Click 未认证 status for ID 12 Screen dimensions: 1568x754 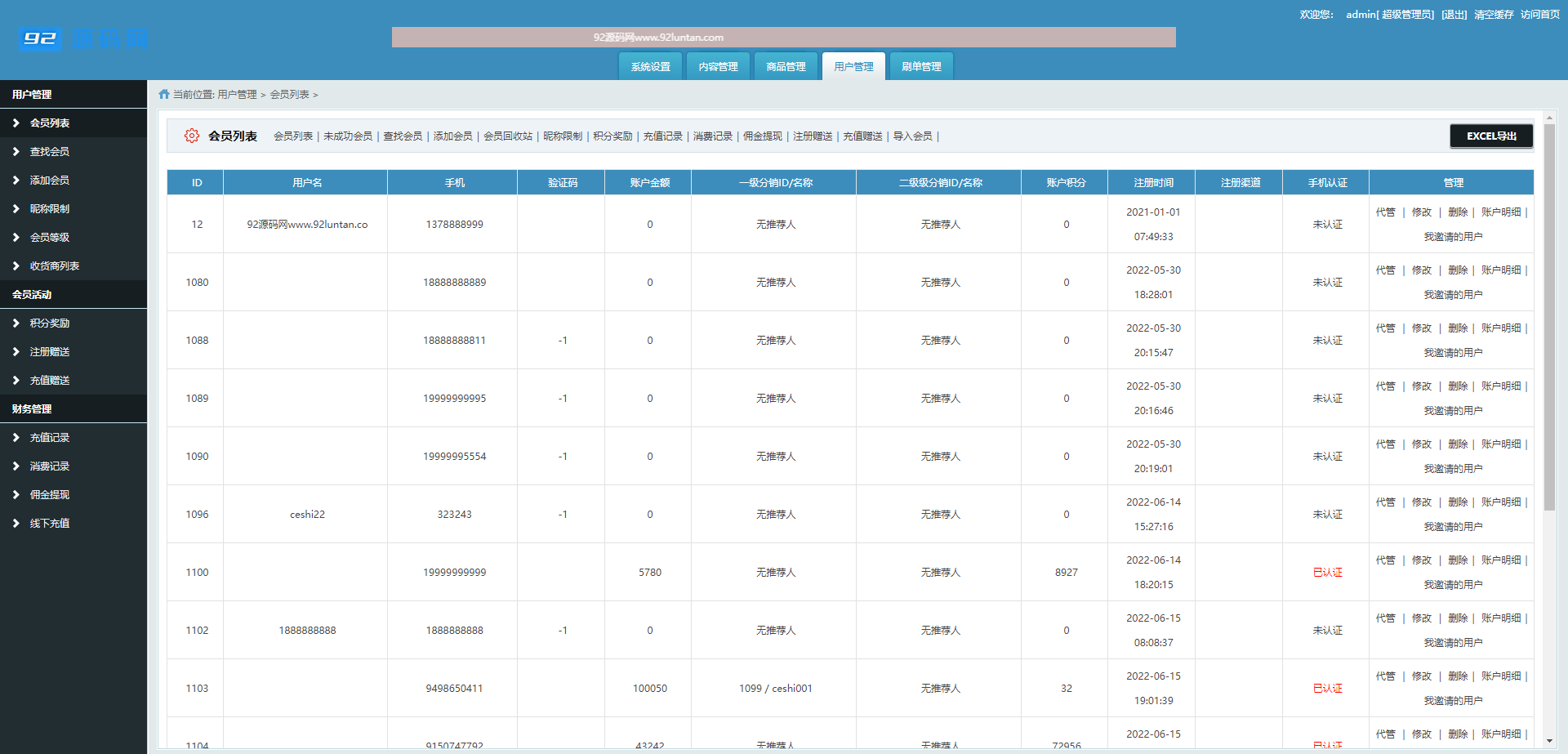coord(1327,224)
